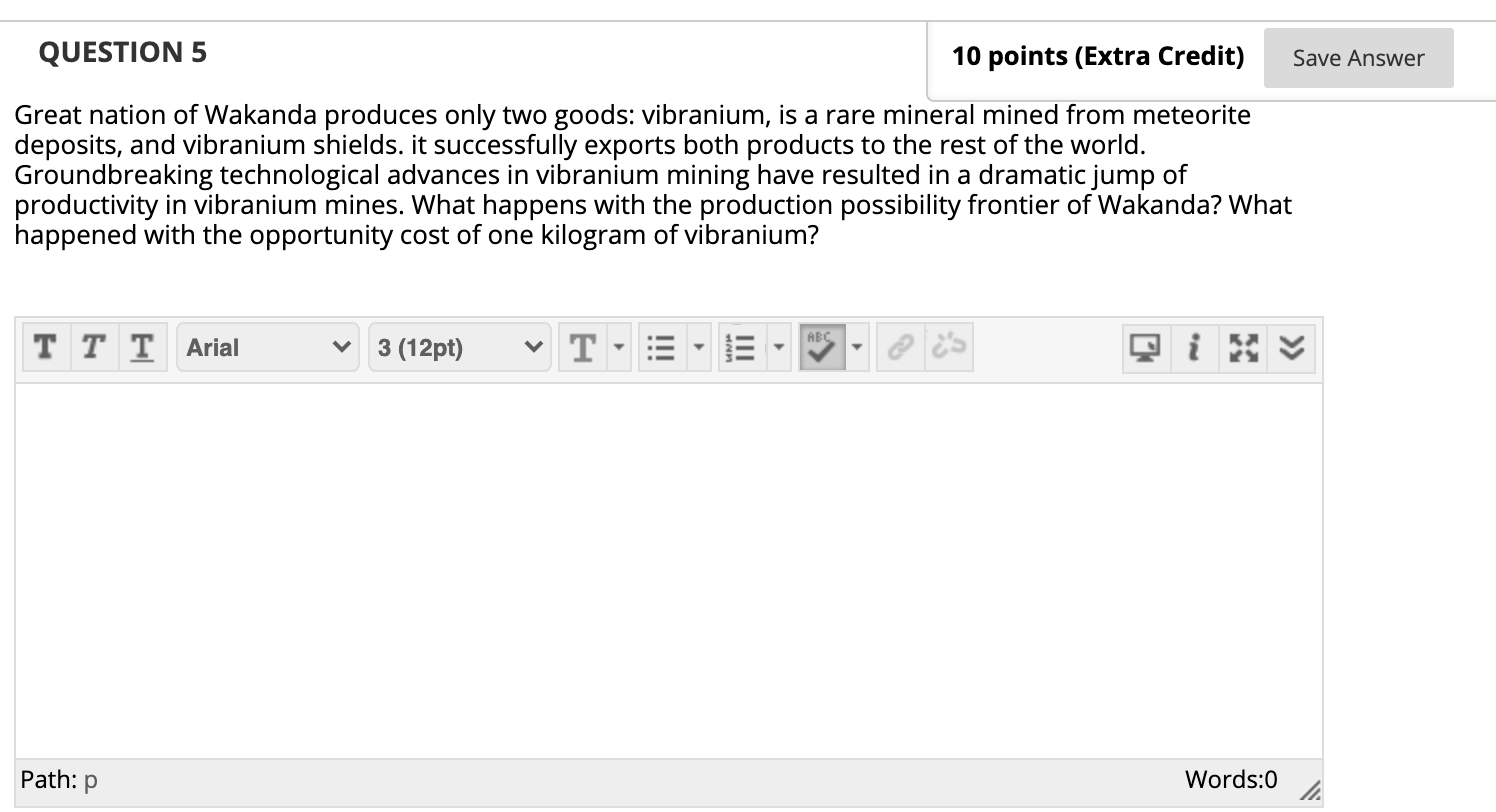Open the text color dropdown arrow
Screen dimensions: 1496x812
coord(617,348)
